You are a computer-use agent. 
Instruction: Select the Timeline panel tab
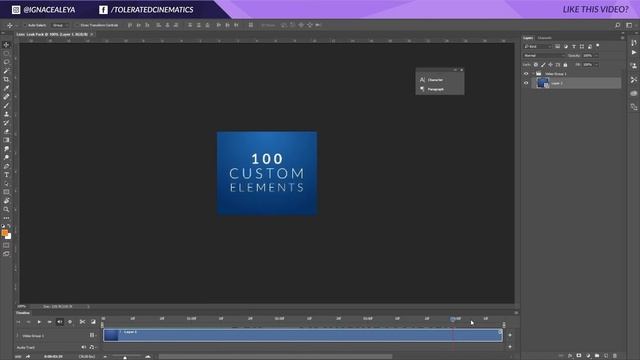pyautogui.click(x=23, y=313)
